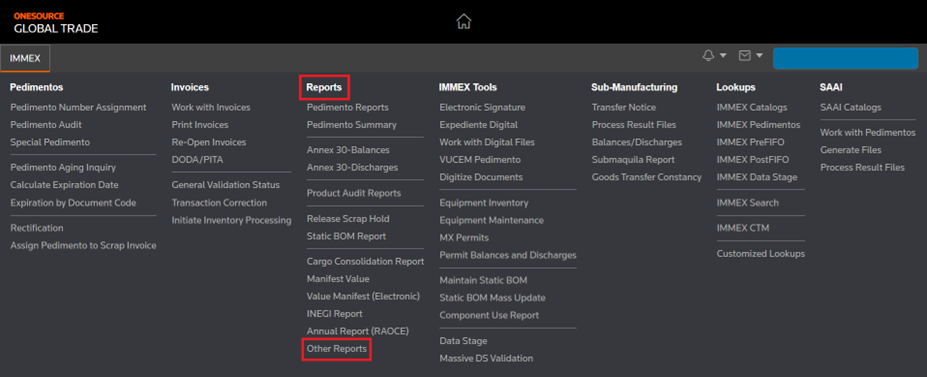927x377 pixels.
Task: Expand the arrow next to the bell
Action: [x=723, y=56]
